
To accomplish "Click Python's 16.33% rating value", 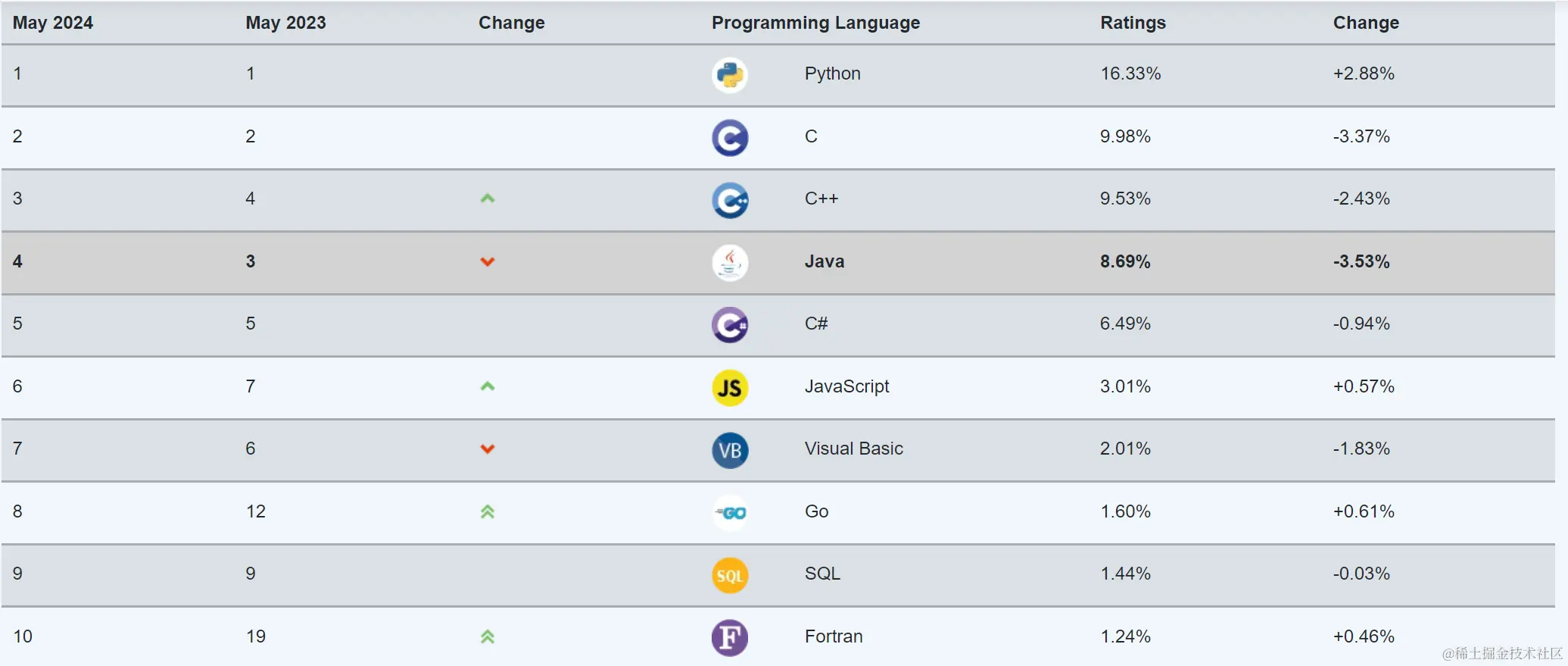I will (1130, 73).
